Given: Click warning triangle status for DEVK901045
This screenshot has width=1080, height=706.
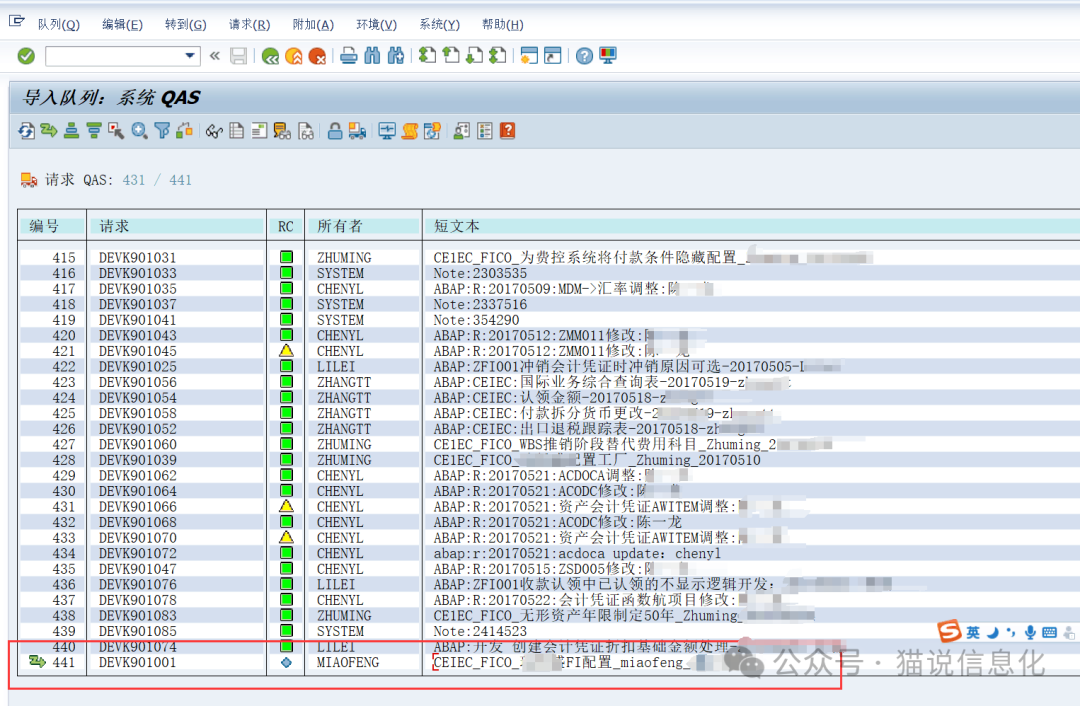Looking at the screenshot, I should [x=286, y=351].
